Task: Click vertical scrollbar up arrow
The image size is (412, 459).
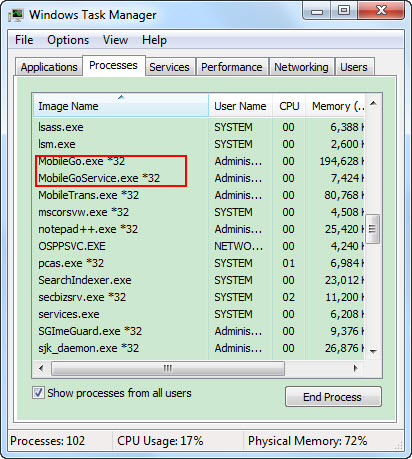Action: tap(373, 103)
